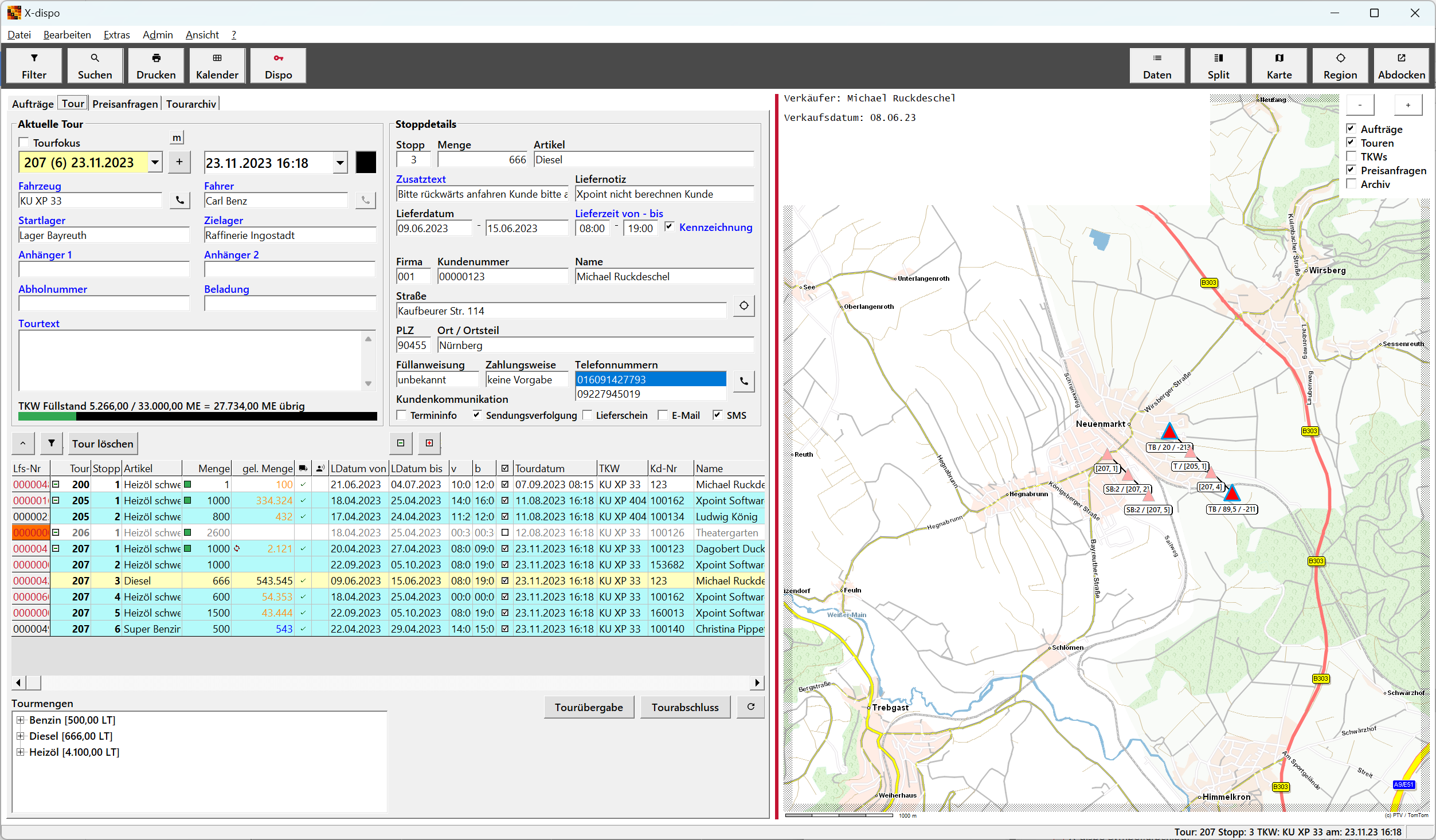Click the filter funnel beside Tour löschen
1436x840 pixels.
pyautogui.click(x=52, y=443)
